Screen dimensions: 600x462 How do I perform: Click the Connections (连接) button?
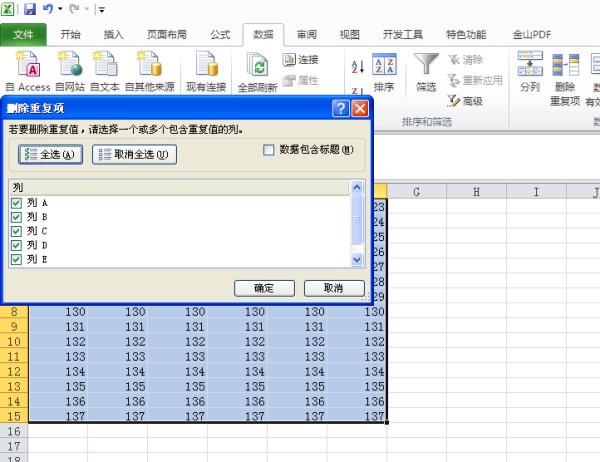[300, 59]
